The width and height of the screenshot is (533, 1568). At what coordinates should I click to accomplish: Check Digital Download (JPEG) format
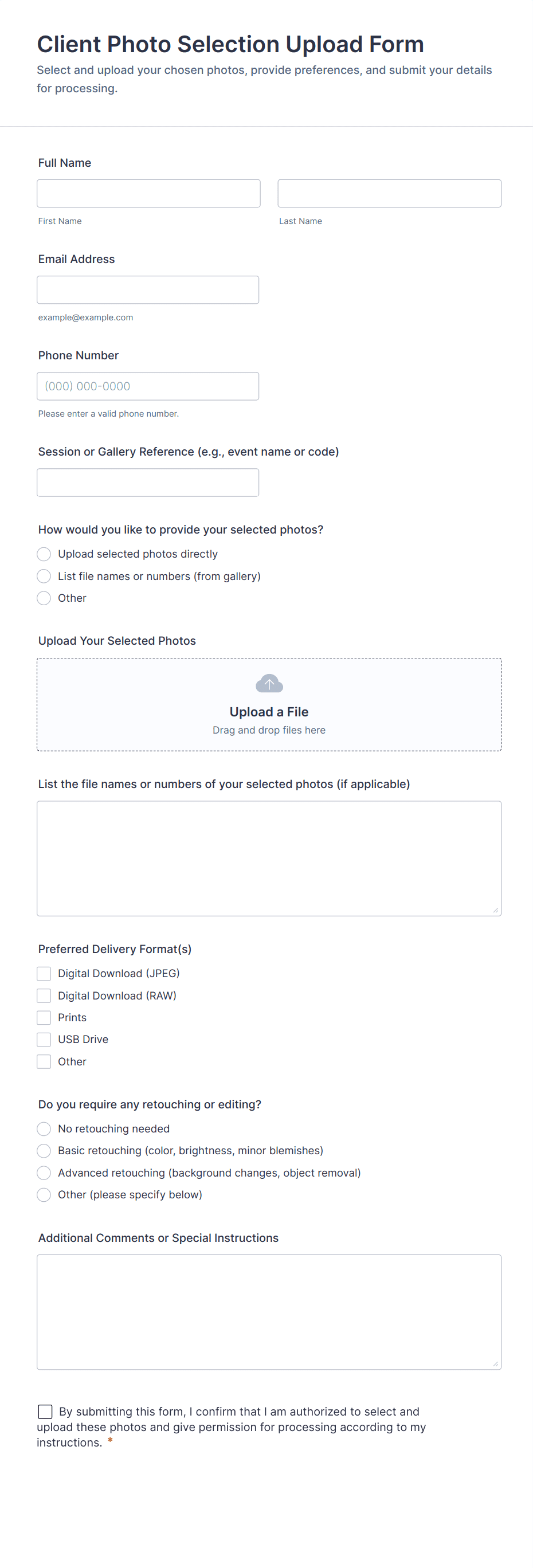tap(44, 973)
